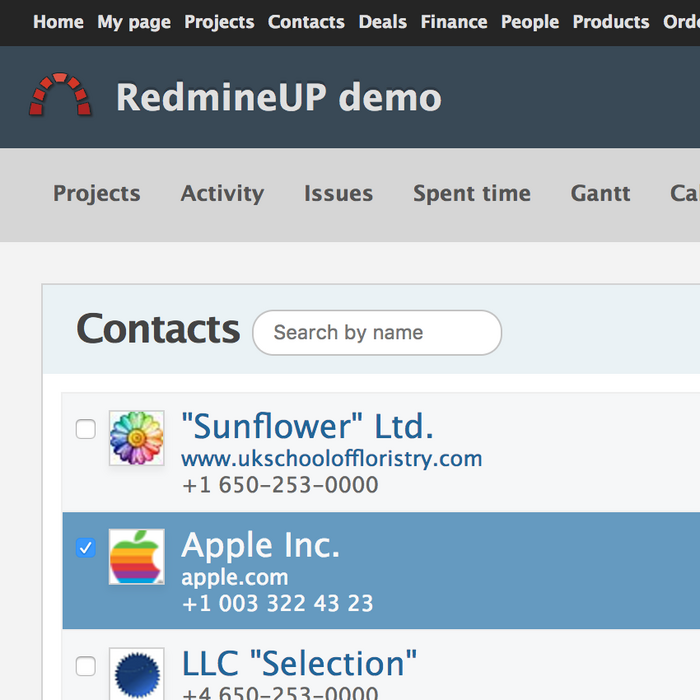Click the Search by name field
This screenshot has height=700, width=700.
click(x=377, y=333)
